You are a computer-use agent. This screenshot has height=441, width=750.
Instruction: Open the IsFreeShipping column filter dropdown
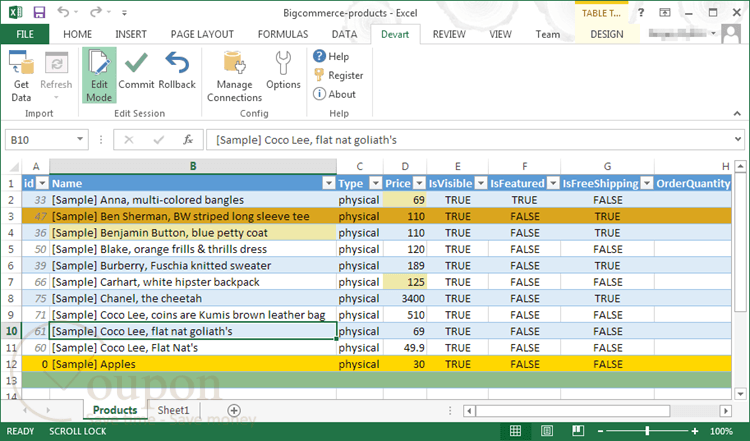coord(647,183)
